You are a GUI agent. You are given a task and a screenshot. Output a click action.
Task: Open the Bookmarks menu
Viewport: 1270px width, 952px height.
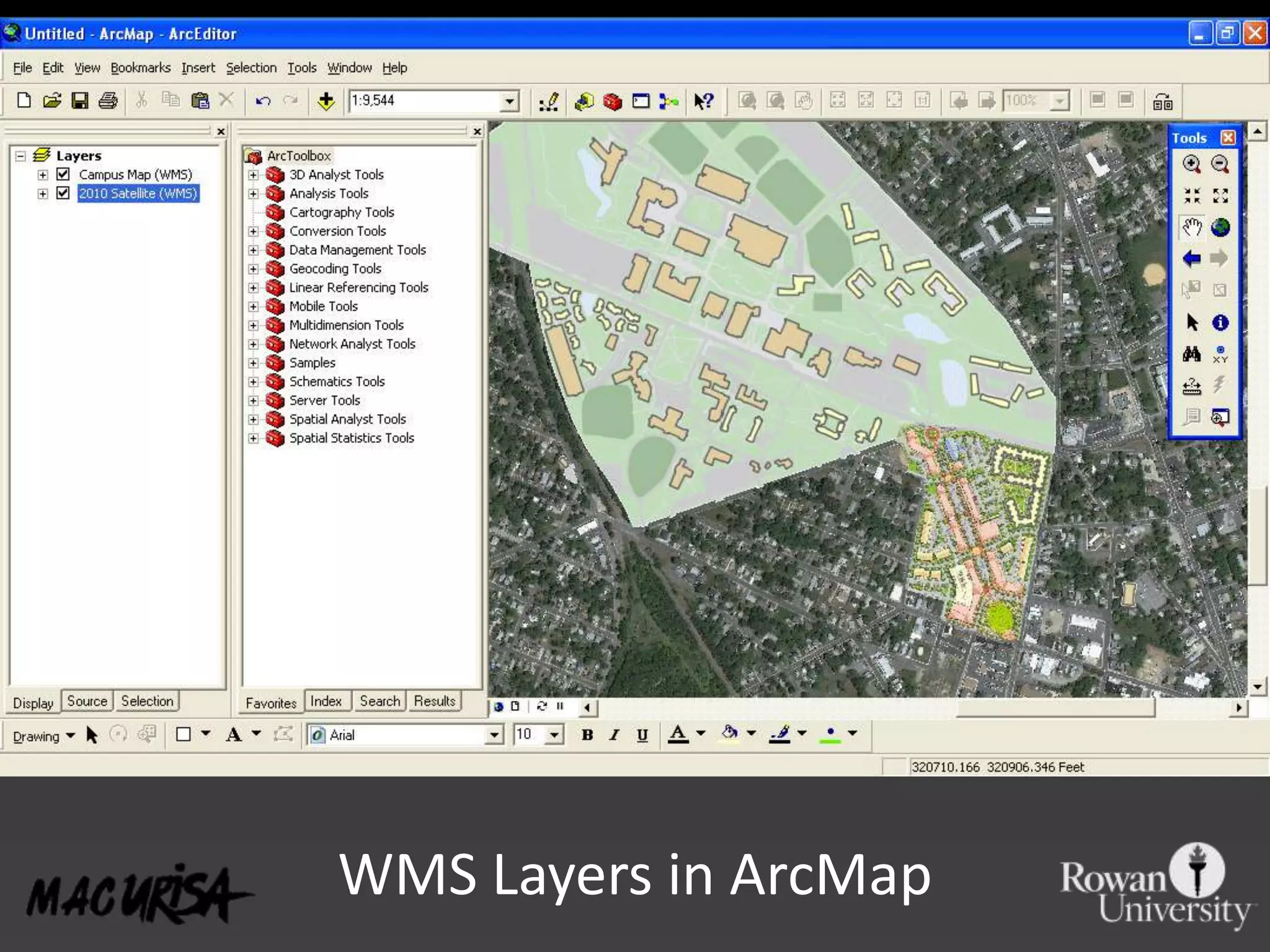coord(141,68)
